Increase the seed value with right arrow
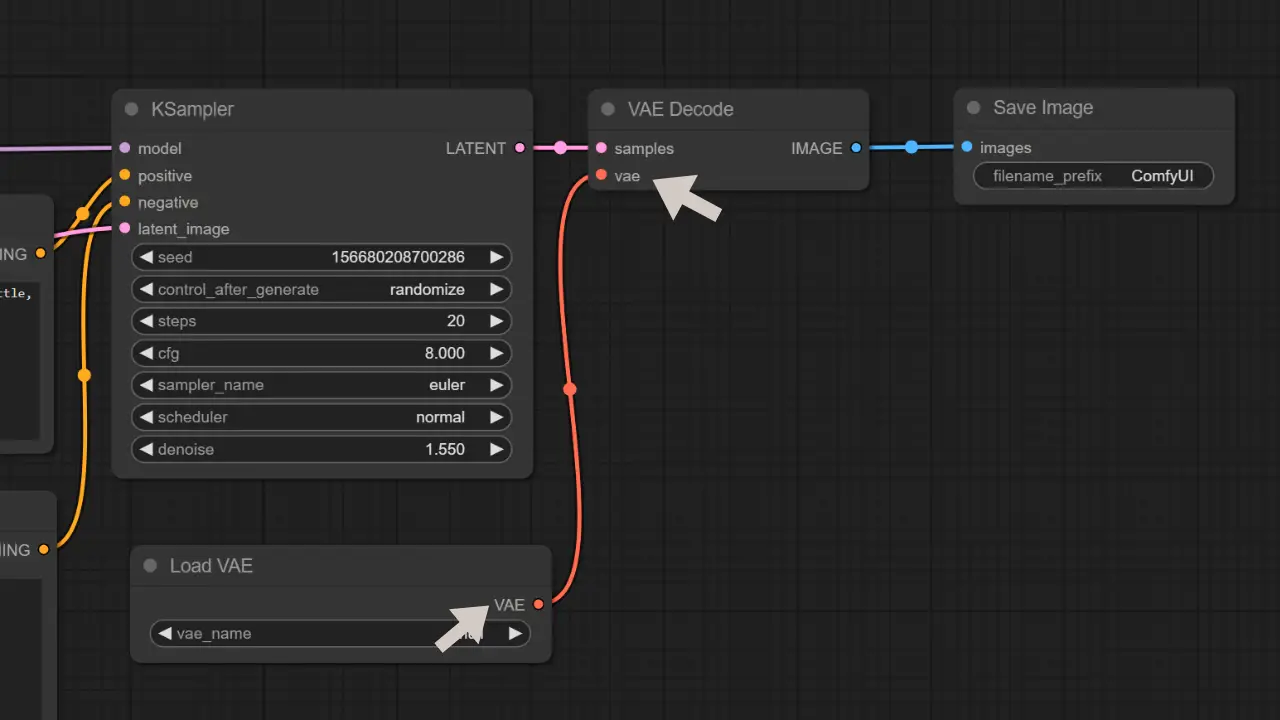The height and width of the screenshot is (720, 1280). (496, 257)
